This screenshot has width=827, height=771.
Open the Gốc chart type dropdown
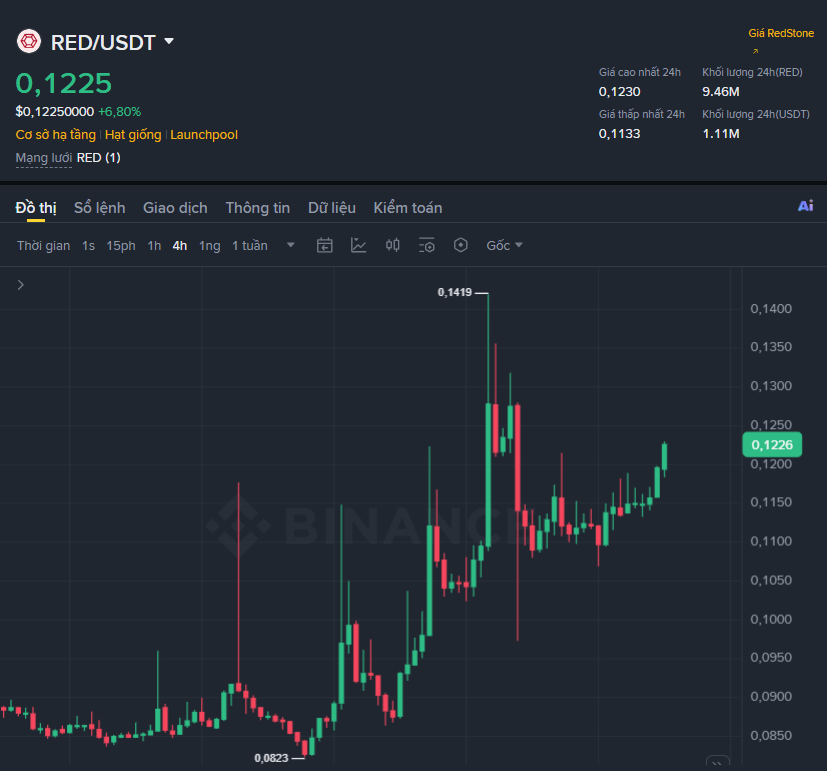coord(504,245)
